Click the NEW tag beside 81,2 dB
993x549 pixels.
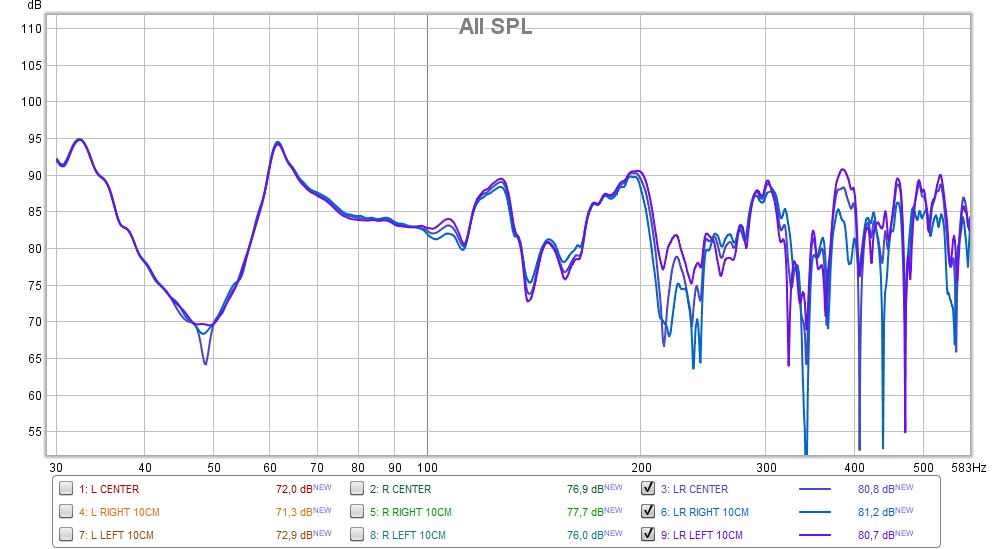(x=904, y=510)
